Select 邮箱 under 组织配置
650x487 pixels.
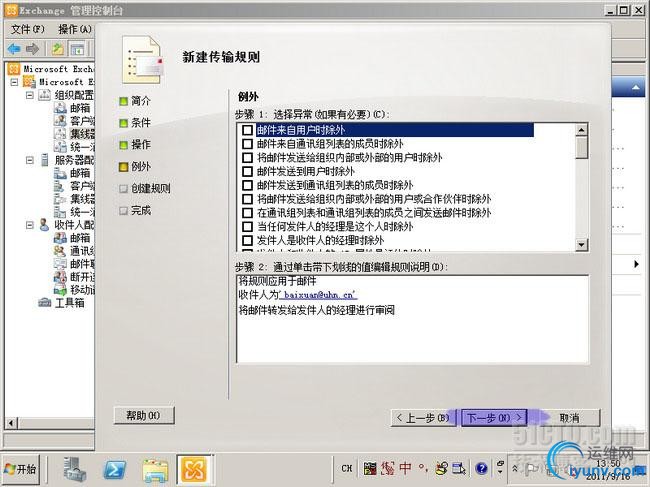click(80, 108)
